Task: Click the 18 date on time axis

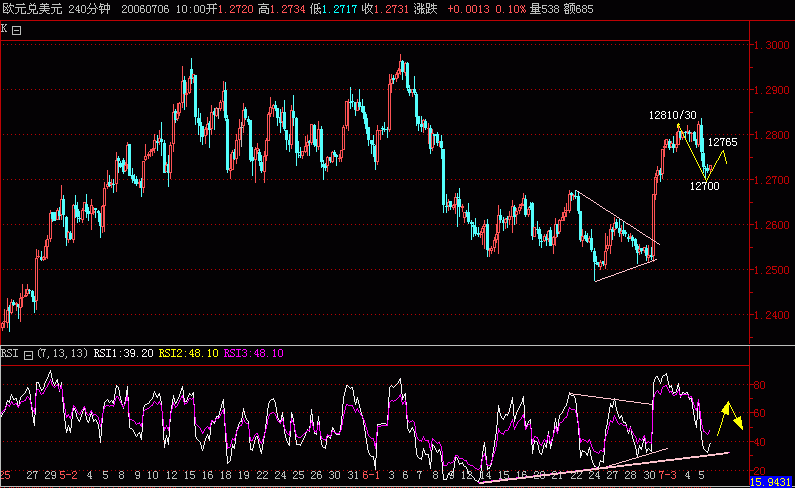Action: coord(226,475)
